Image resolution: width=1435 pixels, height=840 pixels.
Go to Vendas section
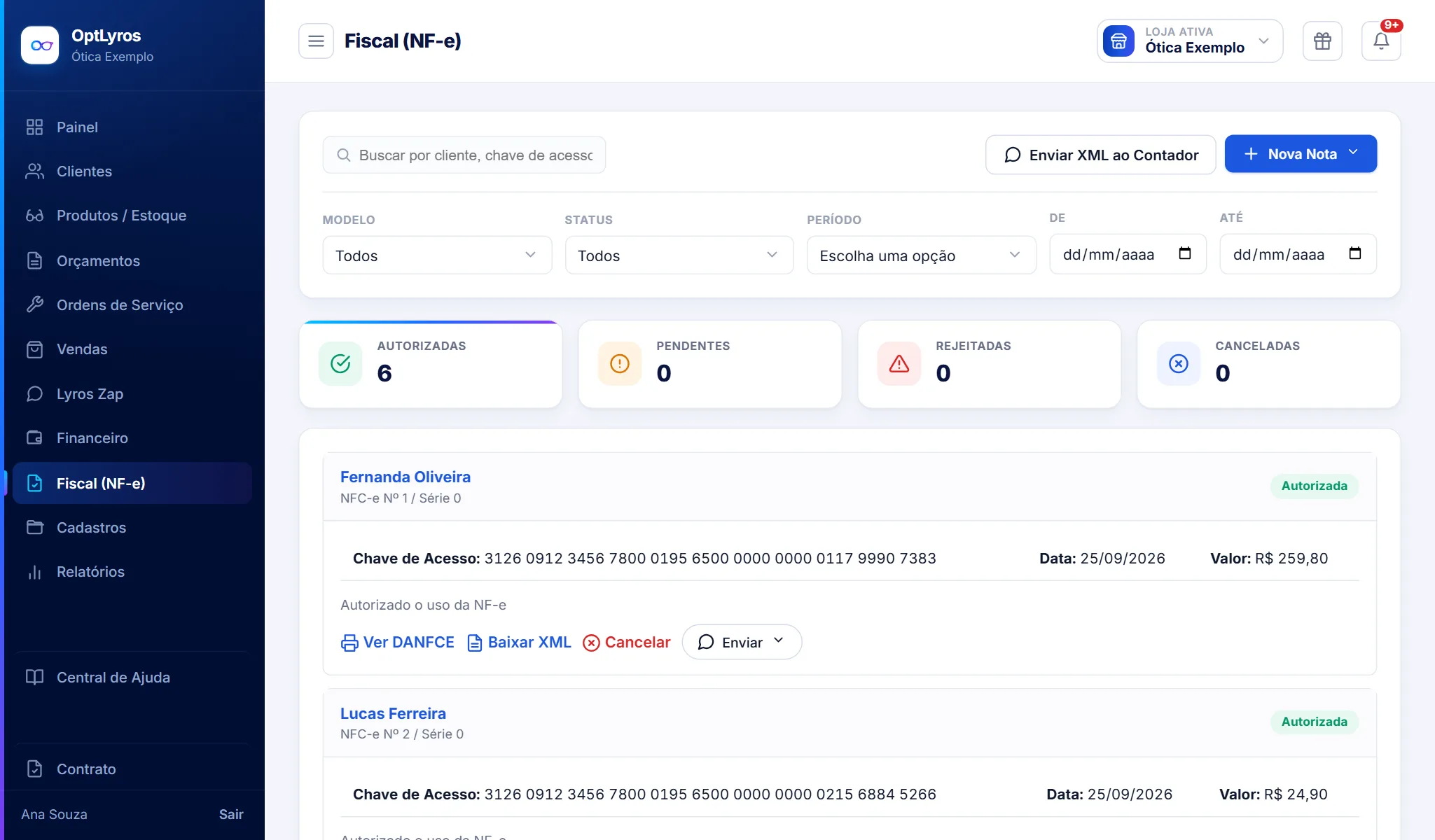click(132, 349)
